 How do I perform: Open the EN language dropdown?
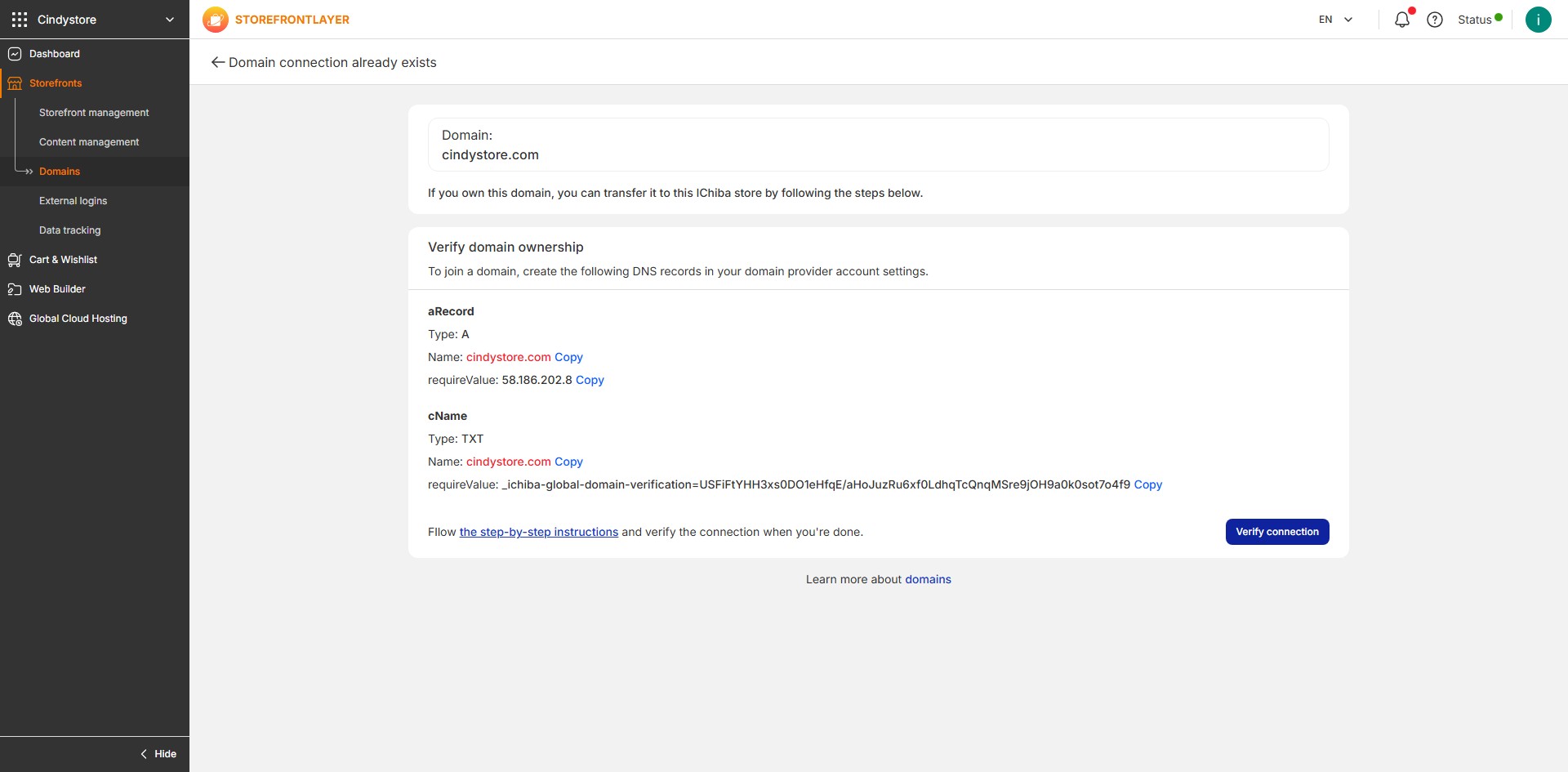tap(1335, 20)
